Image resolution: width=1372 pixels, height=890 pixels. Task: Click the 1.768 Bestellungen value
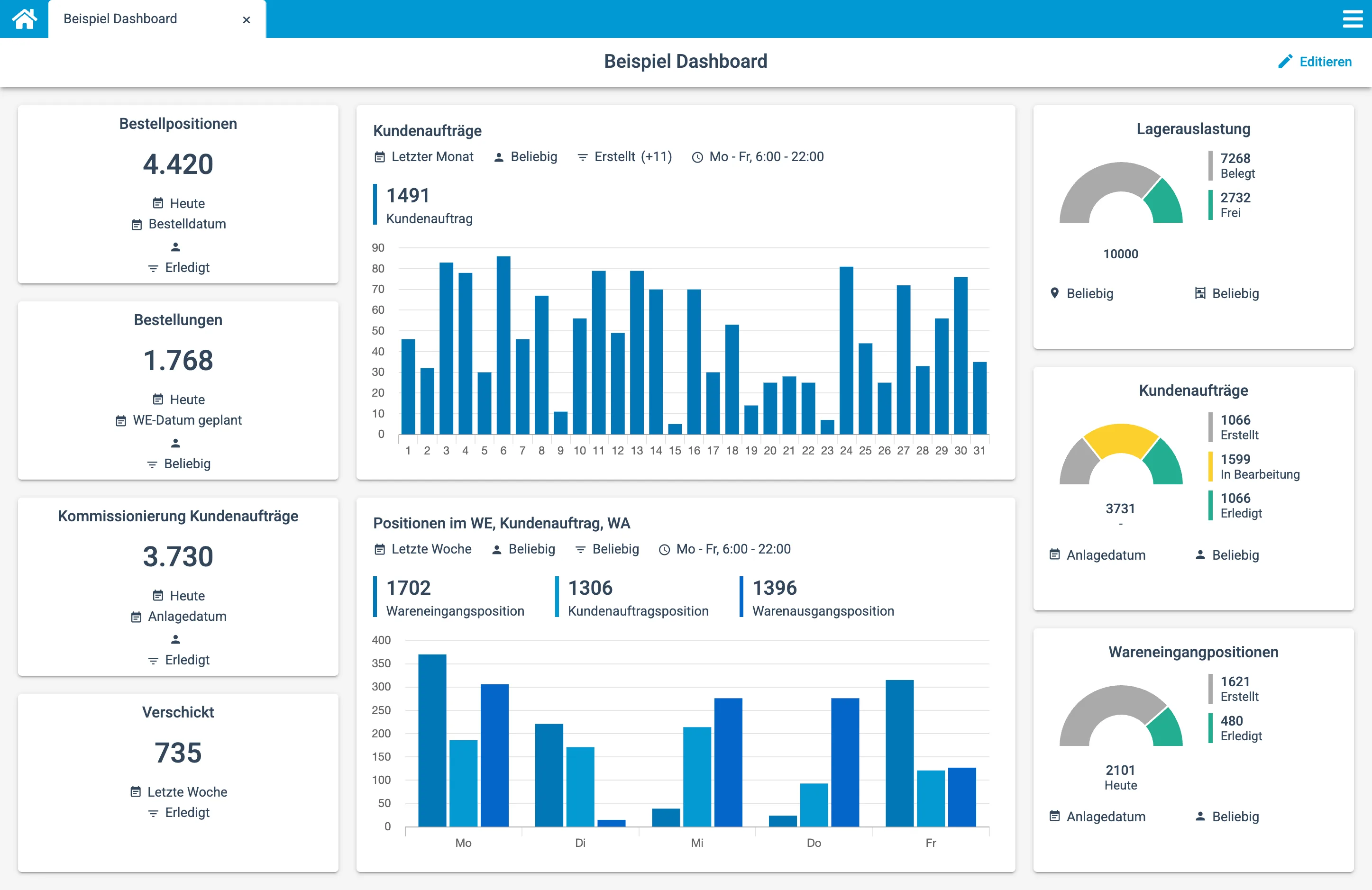tap(178, 360)
